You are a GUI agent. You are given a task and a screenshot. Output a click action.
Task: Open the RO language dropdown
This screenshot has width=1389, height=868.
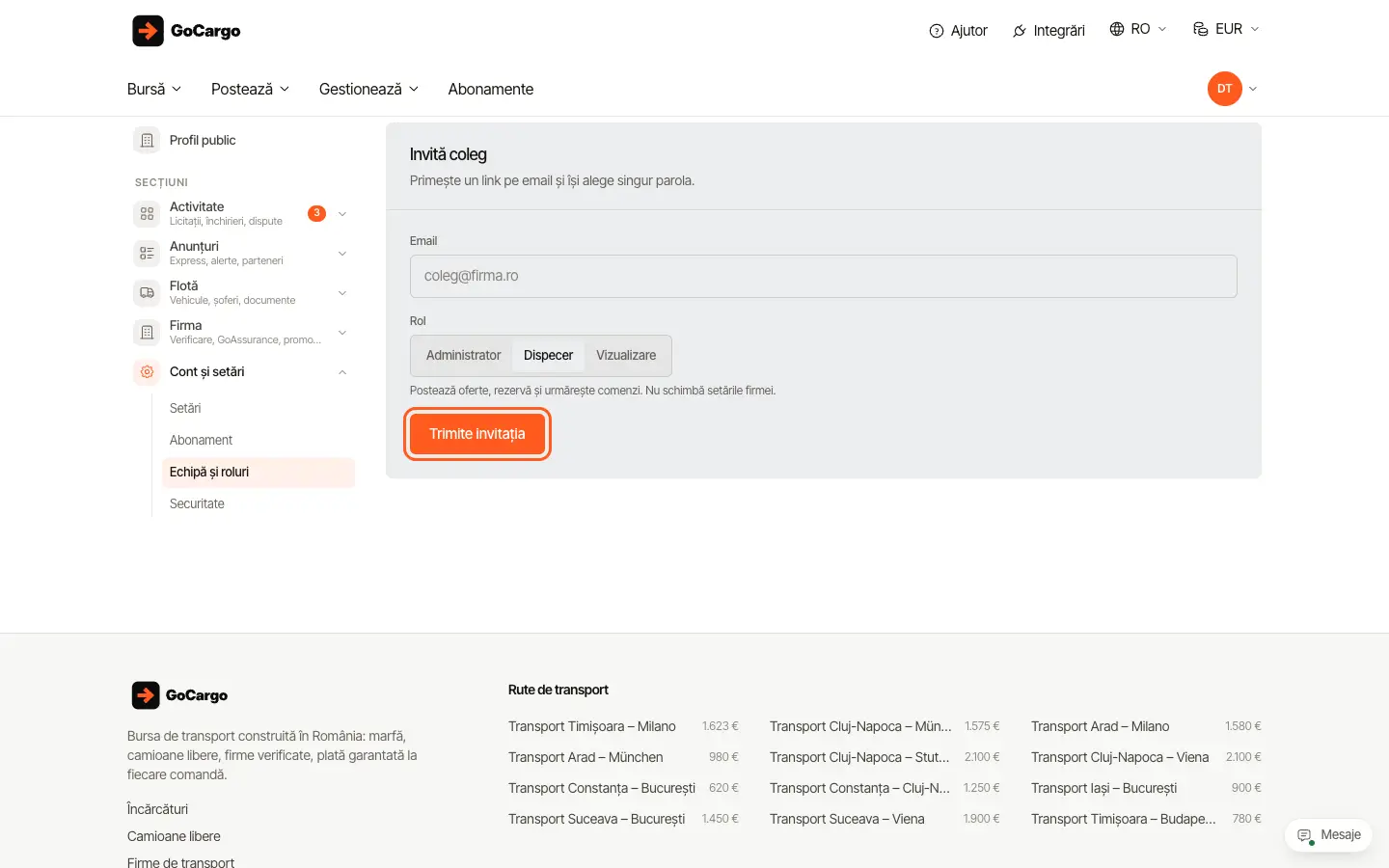(1138, 29)
